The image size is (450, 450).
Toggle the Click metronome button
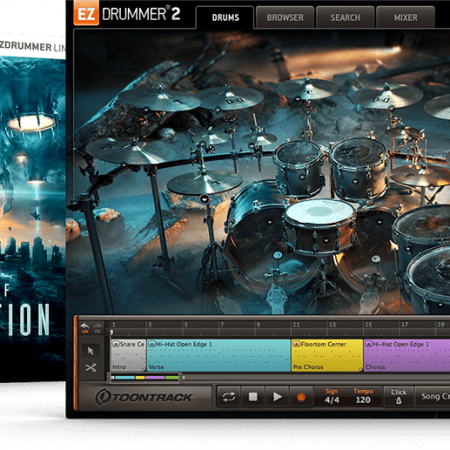(x=399, y=397)
